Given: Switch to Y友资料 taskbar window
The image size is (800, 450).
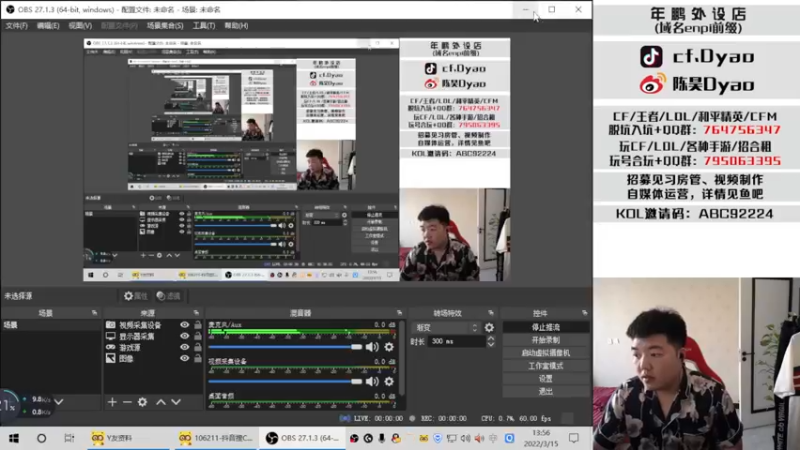Looking at the screenshot, I should 126,438.
